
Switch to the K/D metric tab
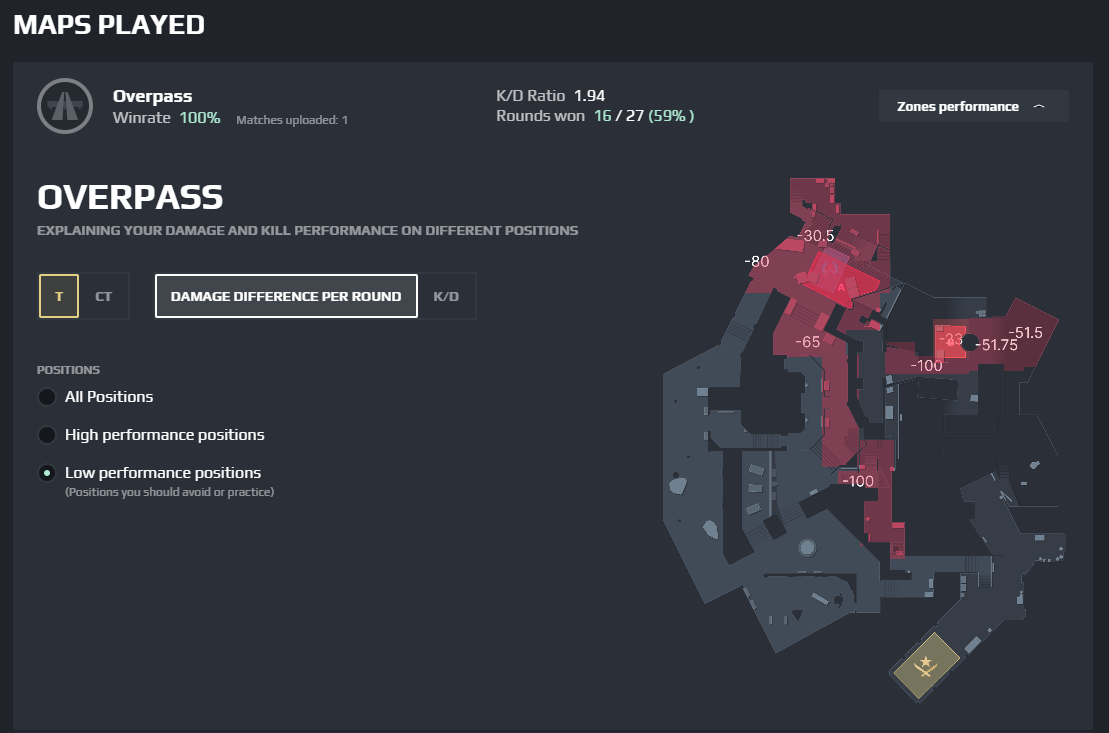[446, 296]
